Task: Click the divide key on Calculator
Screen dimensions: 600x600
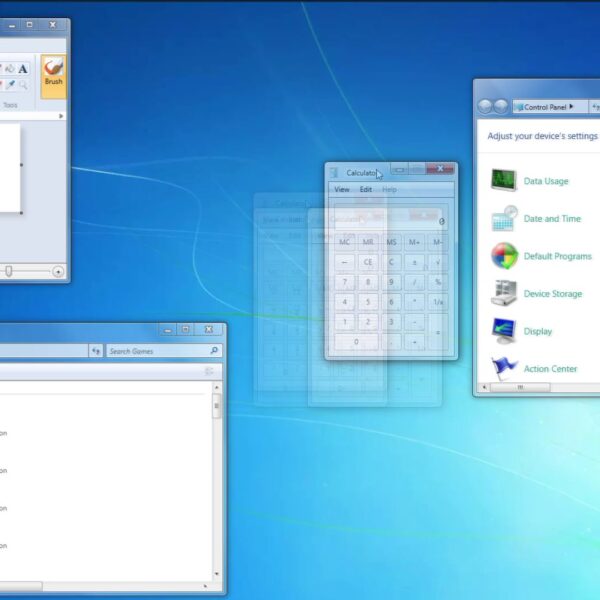Action: tap(414, 282)
